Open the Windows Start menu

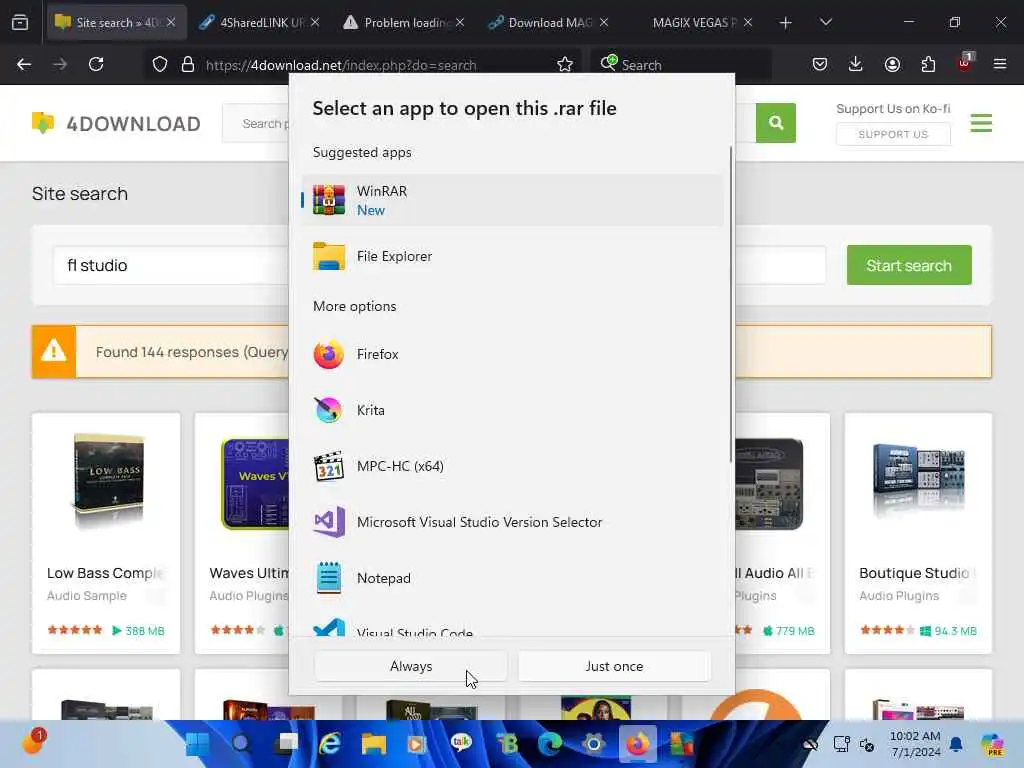pos(197,744)
